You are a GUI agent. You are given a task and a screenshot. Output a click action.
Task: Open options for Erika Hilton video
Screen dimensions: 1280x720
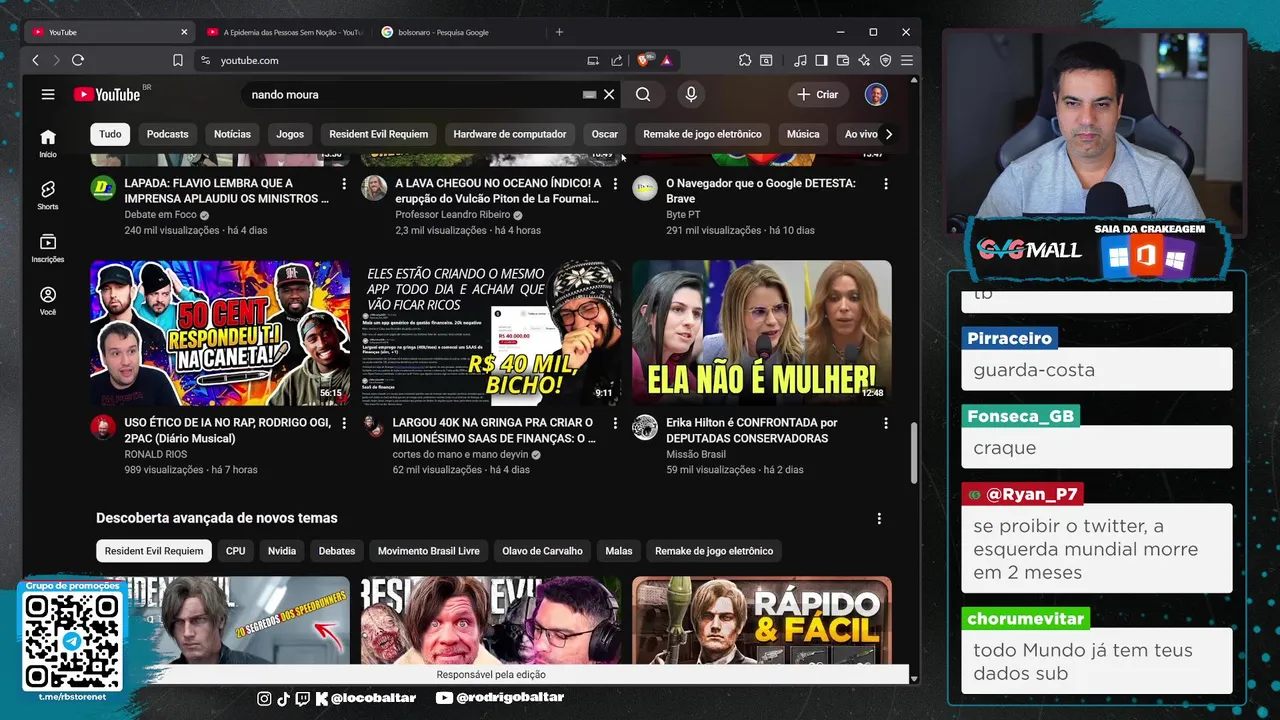click(x=886, y=423)
